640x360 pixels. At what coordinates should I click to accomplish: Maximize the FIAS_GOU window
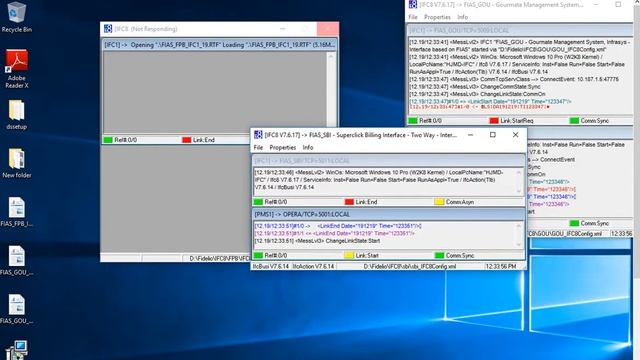(x=618, y=4)
